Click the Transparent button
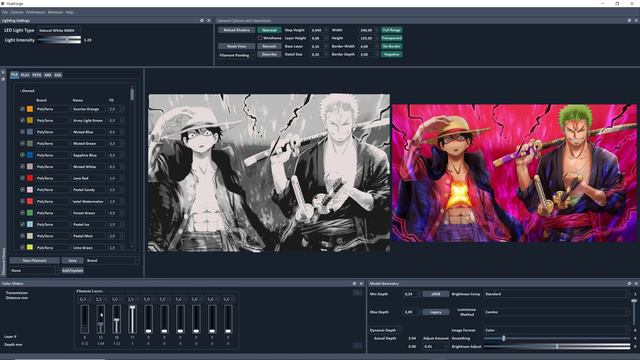Viewport: 640px width, 360px height. pyautogui.click(x=392, y=38)
